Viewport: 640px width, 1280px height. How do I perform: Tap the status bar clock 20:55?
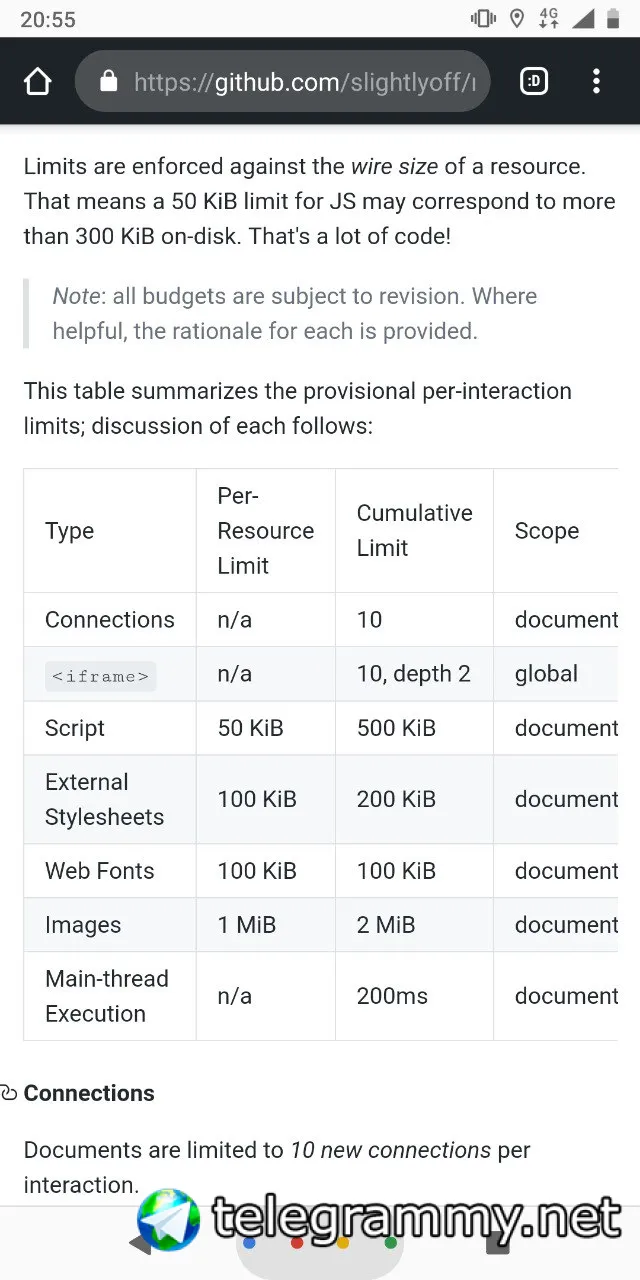(48, 19)
